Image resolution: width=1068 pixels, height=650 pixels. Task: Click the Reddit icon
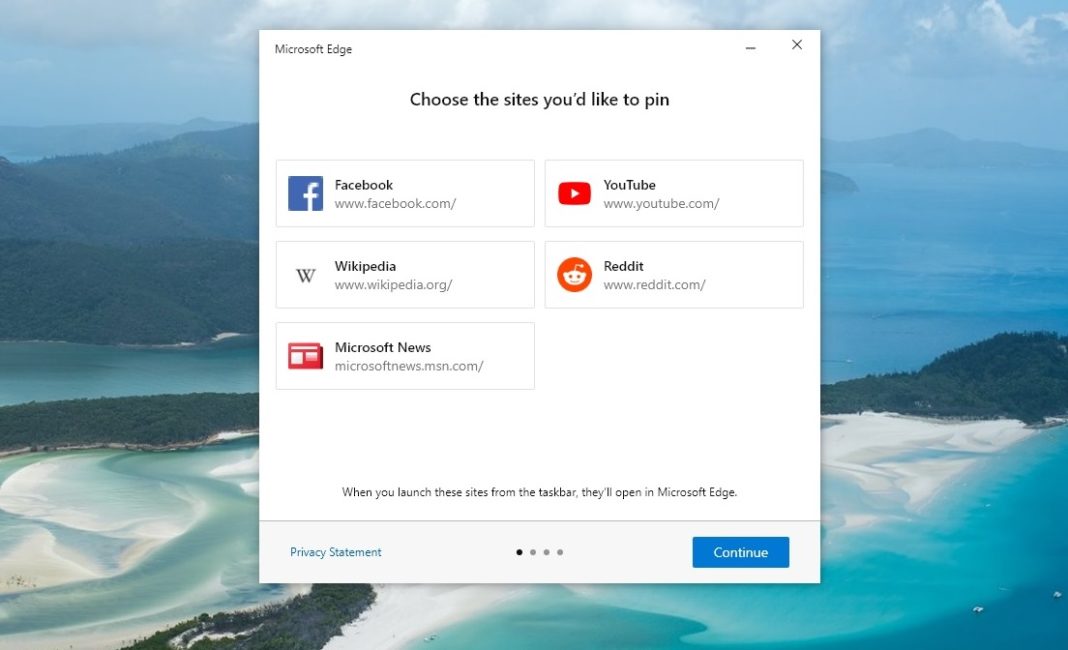point(573,274)
